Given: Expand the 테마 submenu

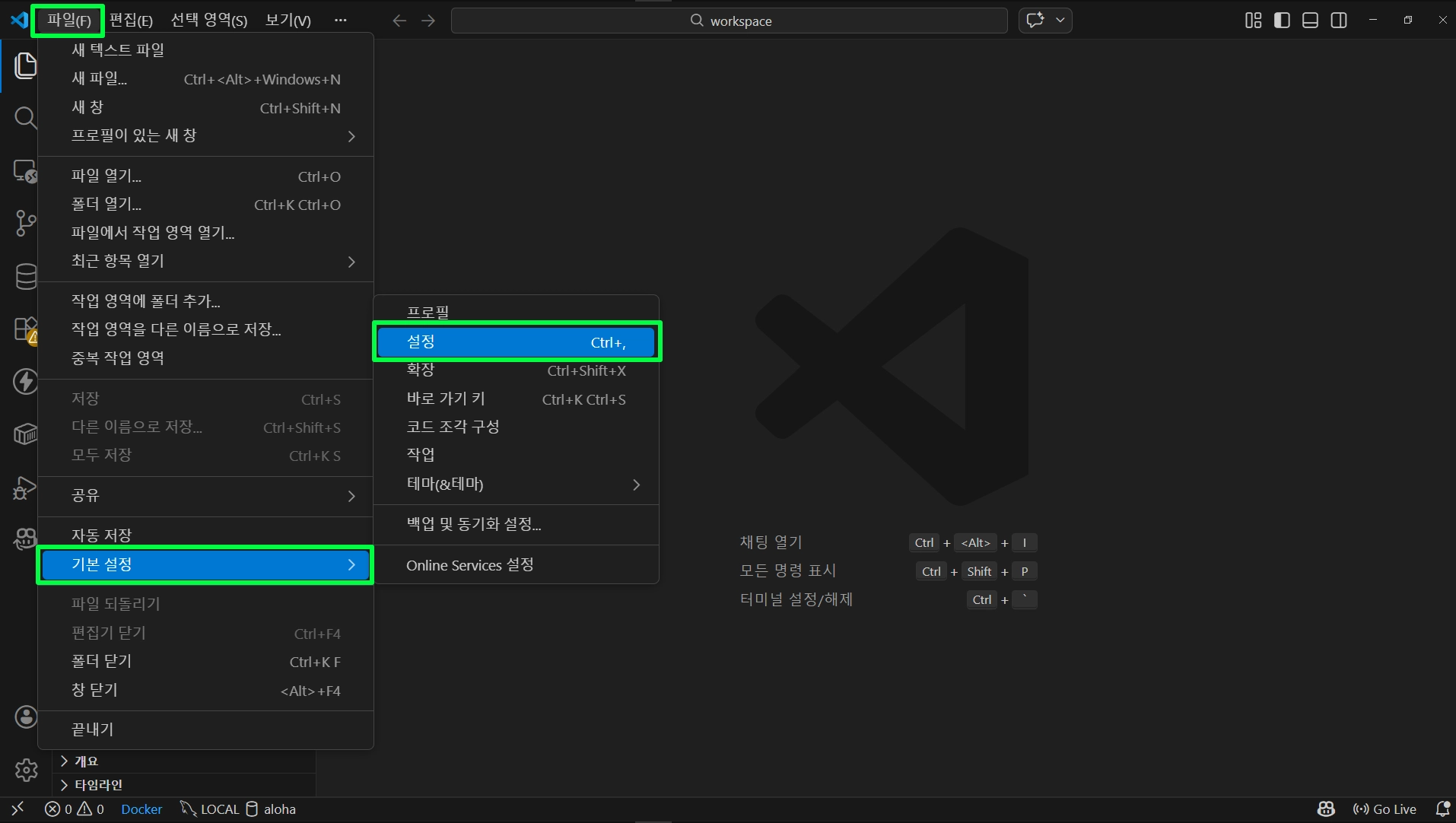Looking at the screenshot, I should point(517,485).
